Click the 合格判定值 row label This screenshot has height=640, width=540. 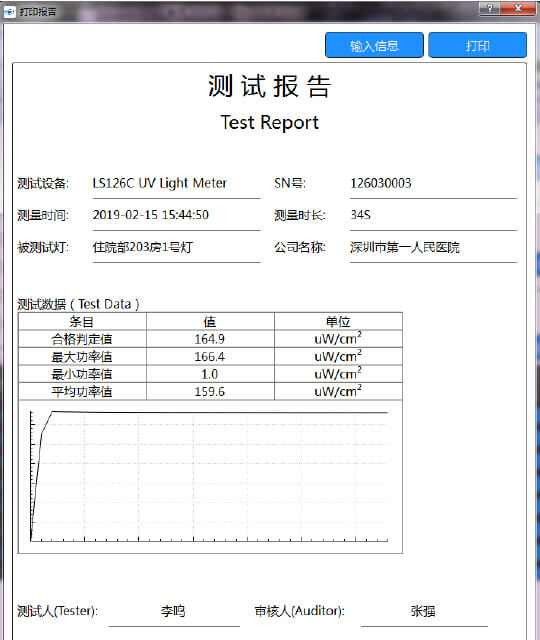point(82,339)
